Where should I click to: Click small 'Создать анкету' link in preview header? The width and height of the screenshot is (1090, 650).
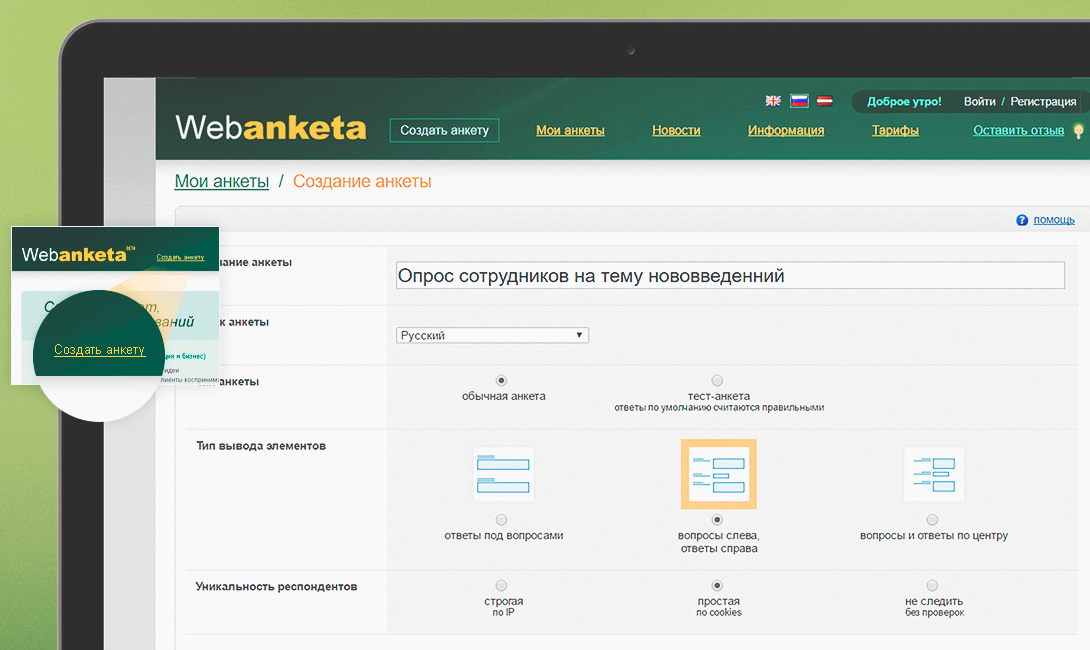coord(180,257)
